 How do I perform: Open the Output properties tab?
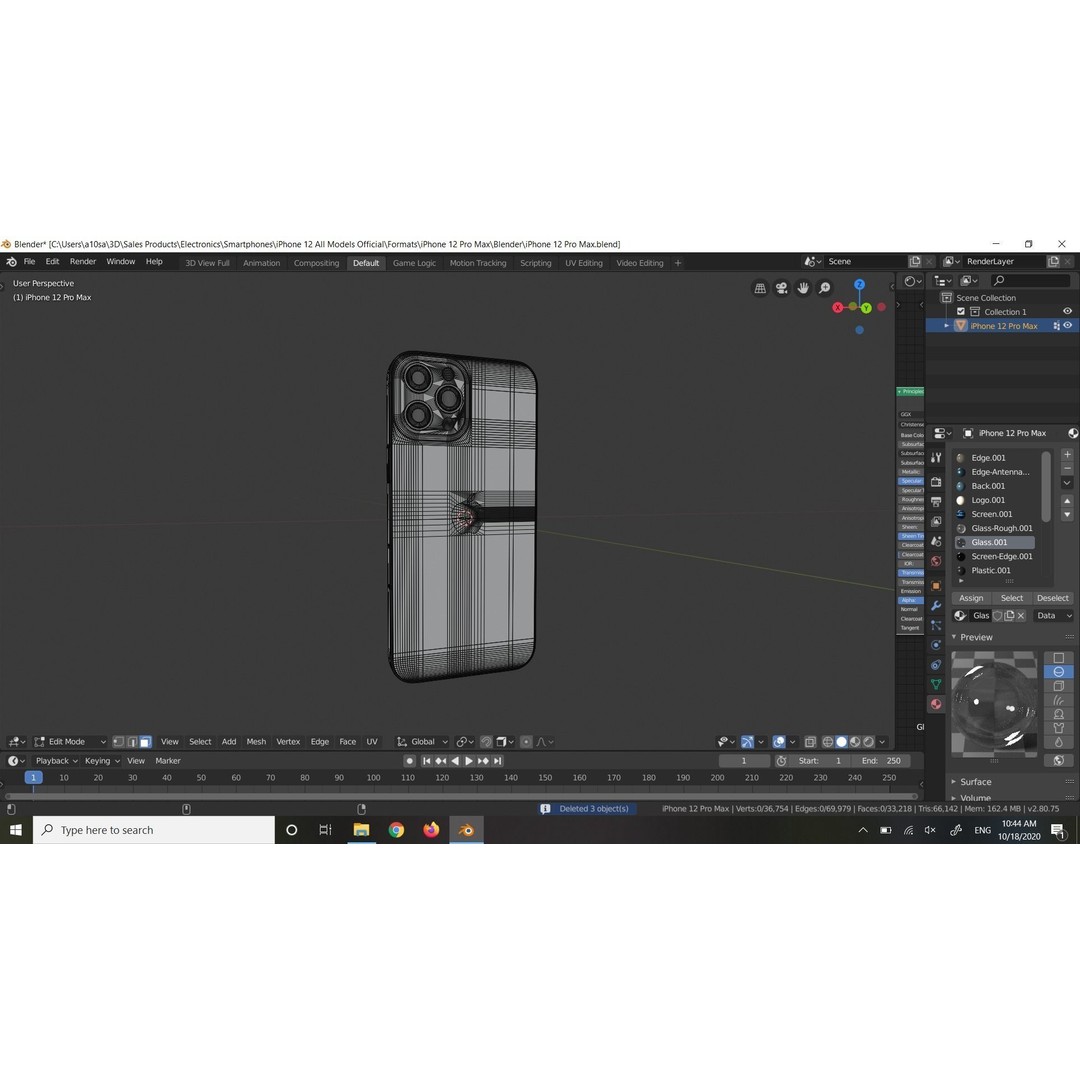pos(935,501)
